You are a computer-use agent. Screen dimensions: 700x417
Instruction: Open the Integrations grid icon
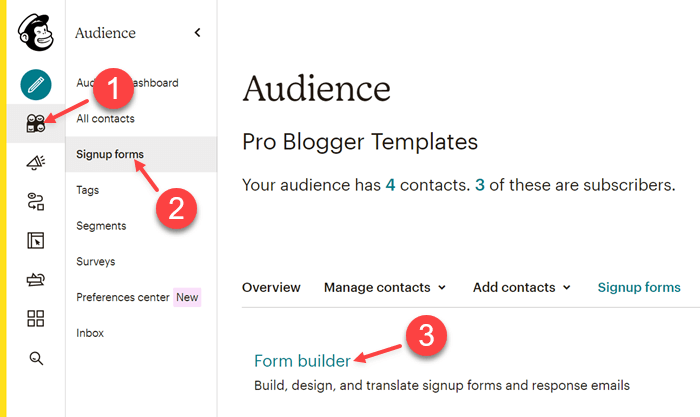tap(36, 319)
